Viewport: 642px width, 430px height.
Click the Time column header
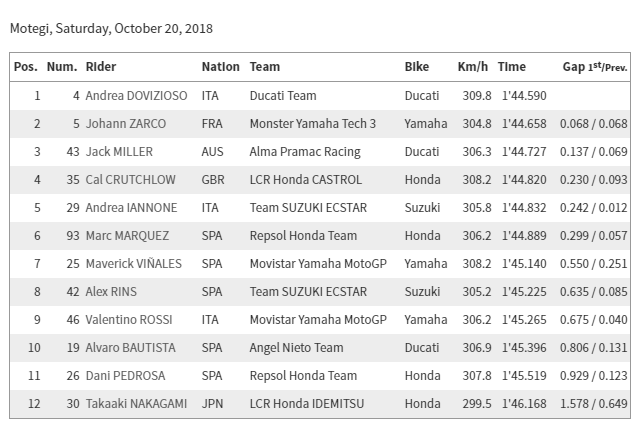(512, 67)
